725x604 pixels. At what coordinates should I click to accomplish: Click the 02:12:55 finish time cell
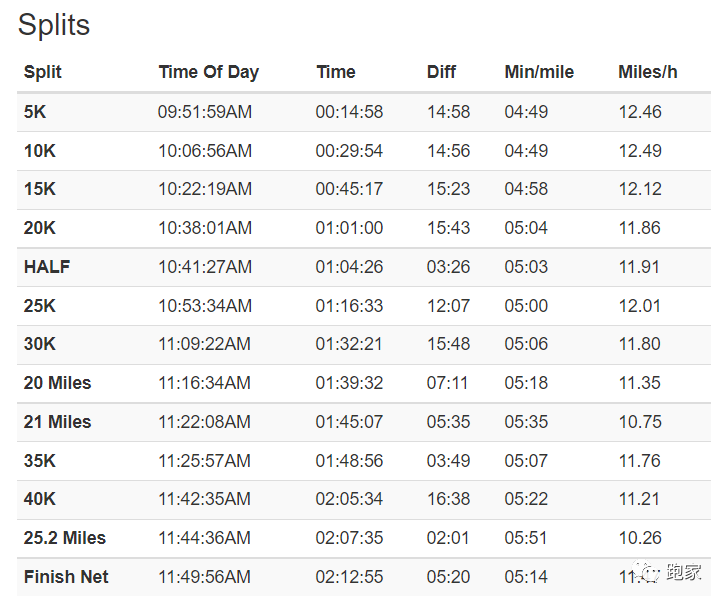tap(349, 577)
